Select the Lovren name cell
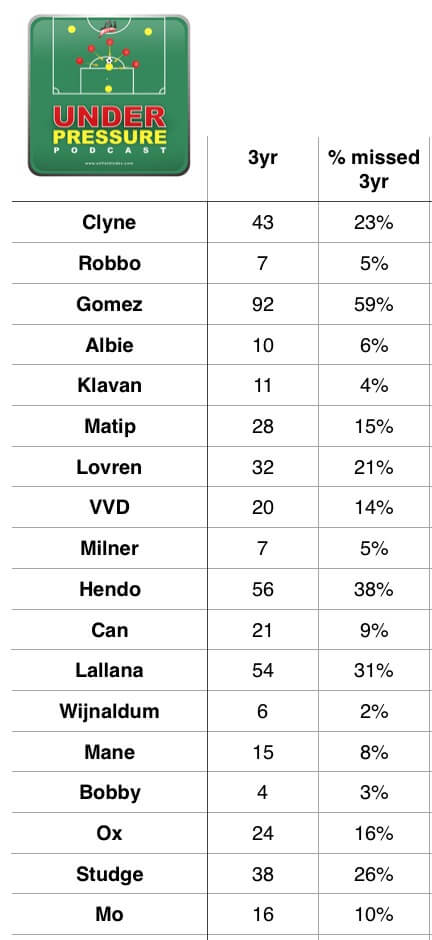The image size is (432, 940). 109,467
